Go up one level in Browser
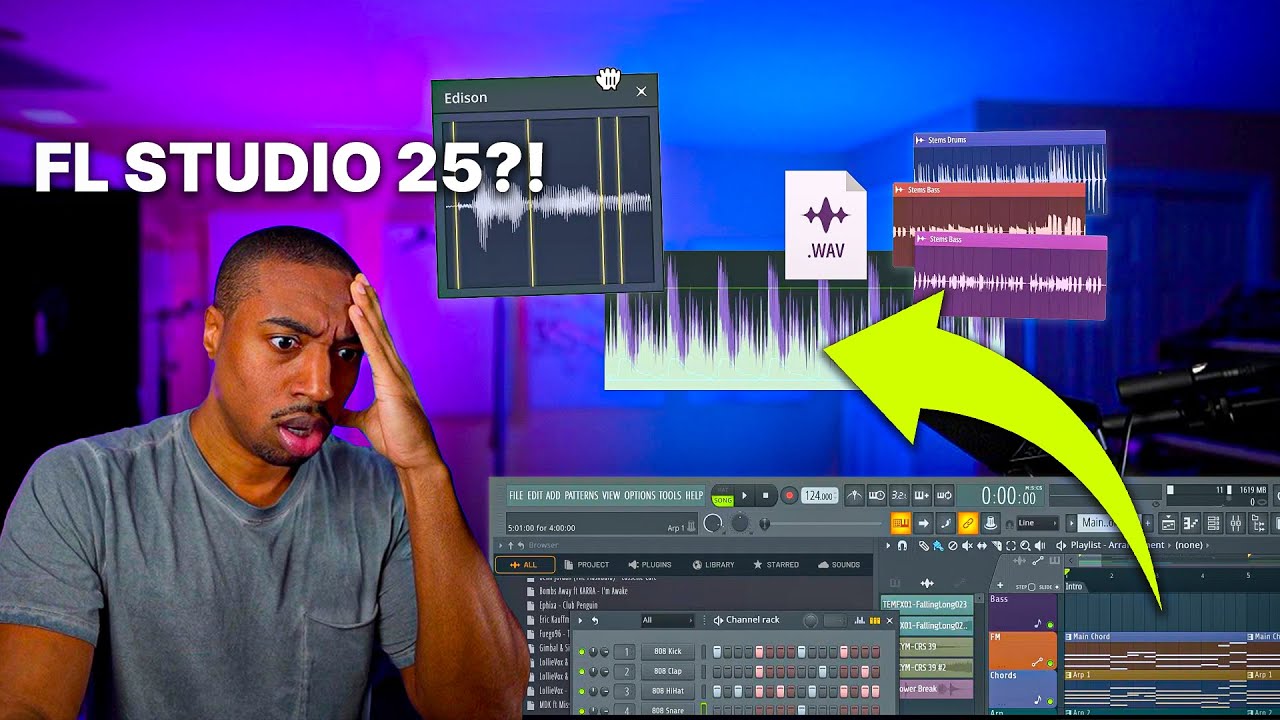1280x720 pixels. (511, 545)
